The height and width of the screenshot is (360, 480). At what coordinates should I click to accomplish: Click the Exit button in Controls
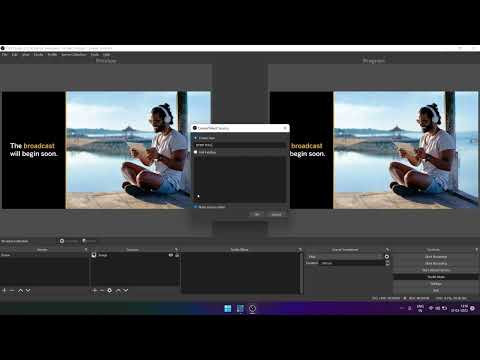[x=436, y=290]
